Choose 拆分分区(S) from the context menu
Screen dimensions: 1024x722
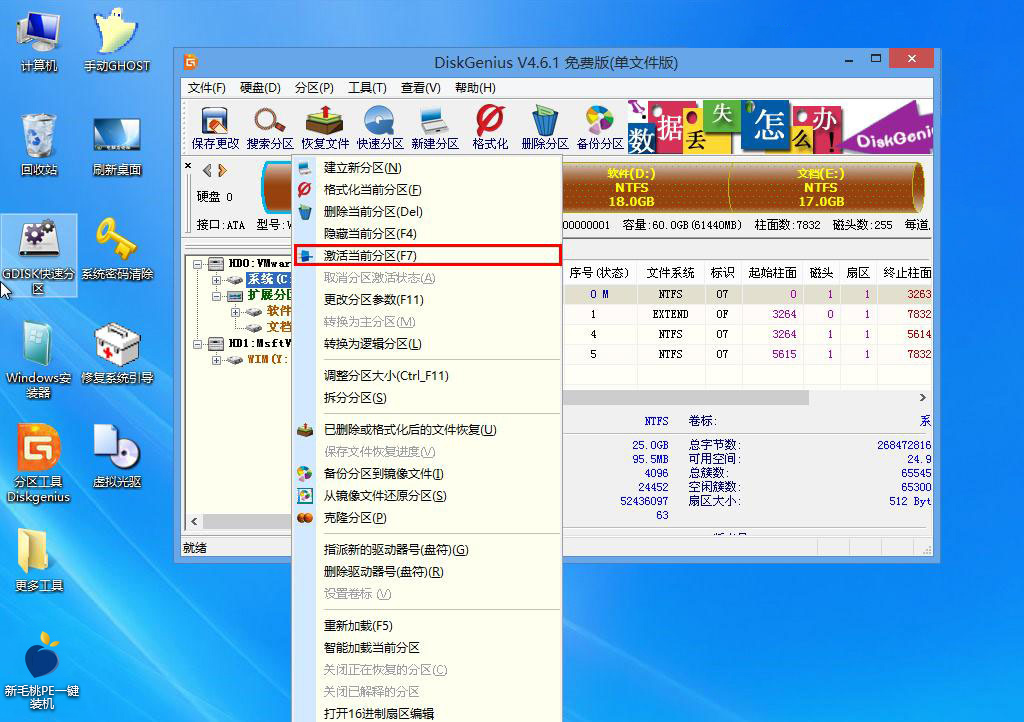tap(428, 398)
